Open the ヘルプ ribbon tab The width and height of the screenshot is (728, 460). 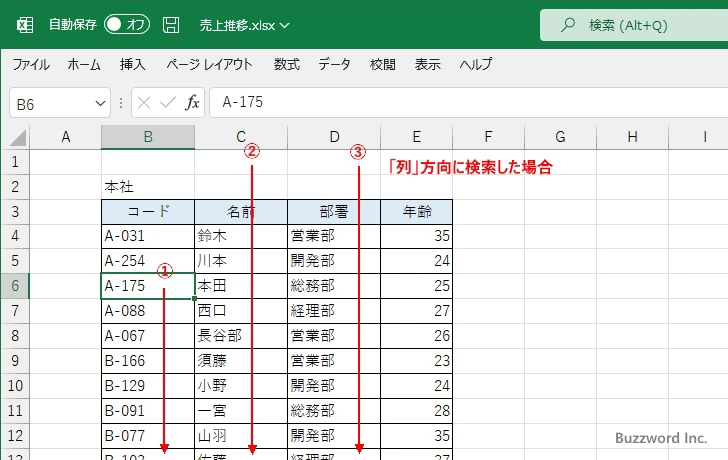(x=475, y=64)
